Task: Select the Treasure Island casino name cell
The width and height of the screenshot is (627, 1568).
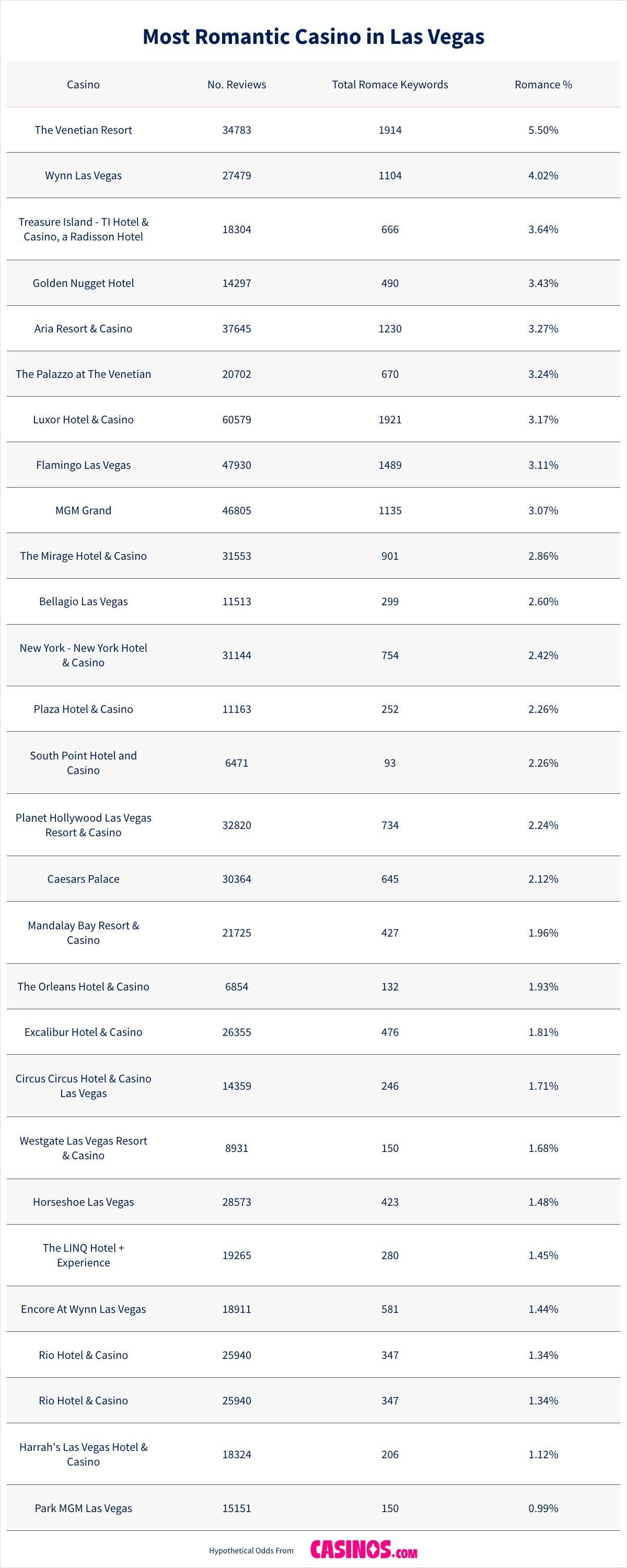Action: (x=84, y=229)
